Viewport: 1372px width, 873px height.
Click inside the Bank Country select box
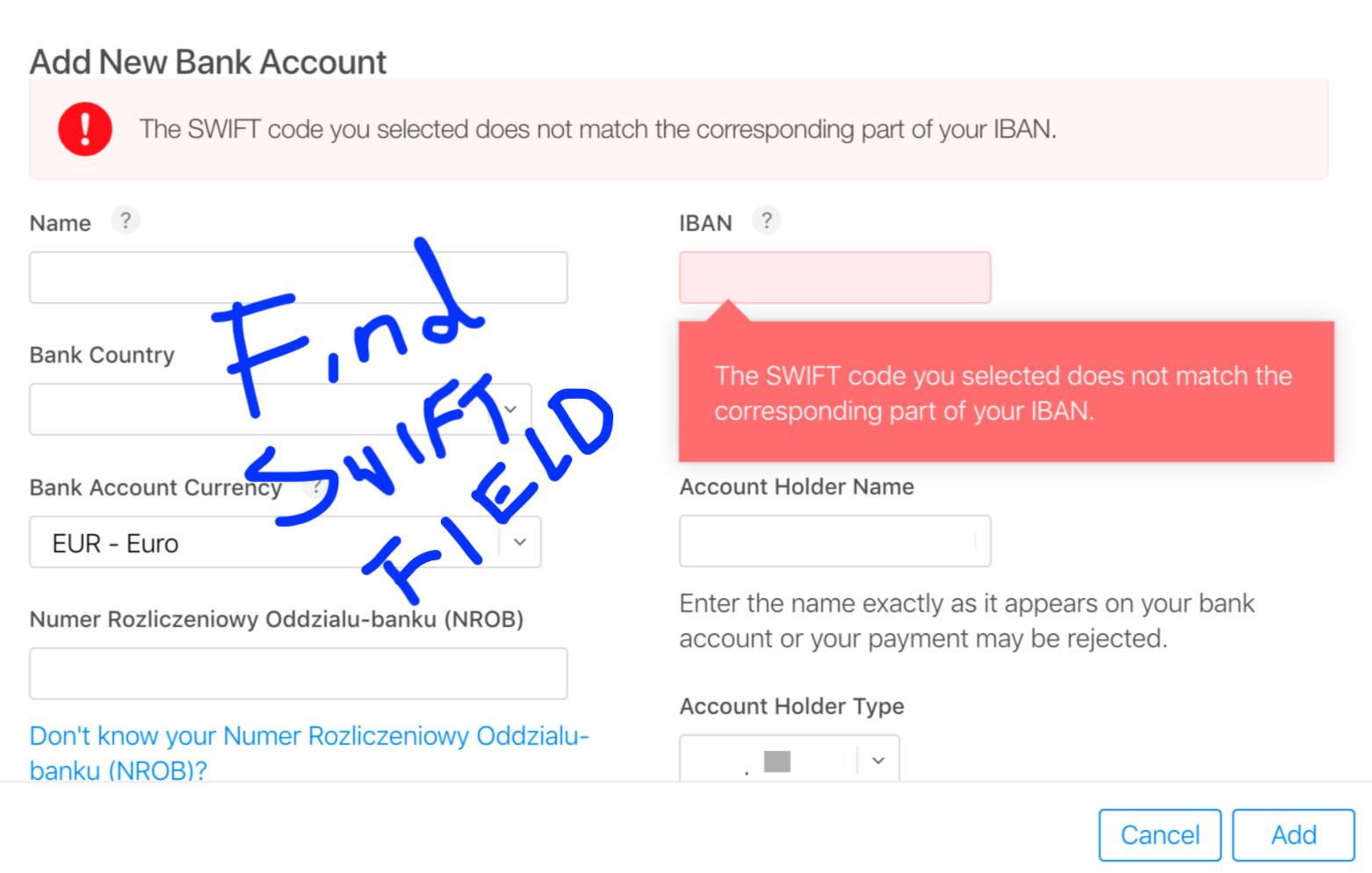pyautogui.click(x=280, y=409)
